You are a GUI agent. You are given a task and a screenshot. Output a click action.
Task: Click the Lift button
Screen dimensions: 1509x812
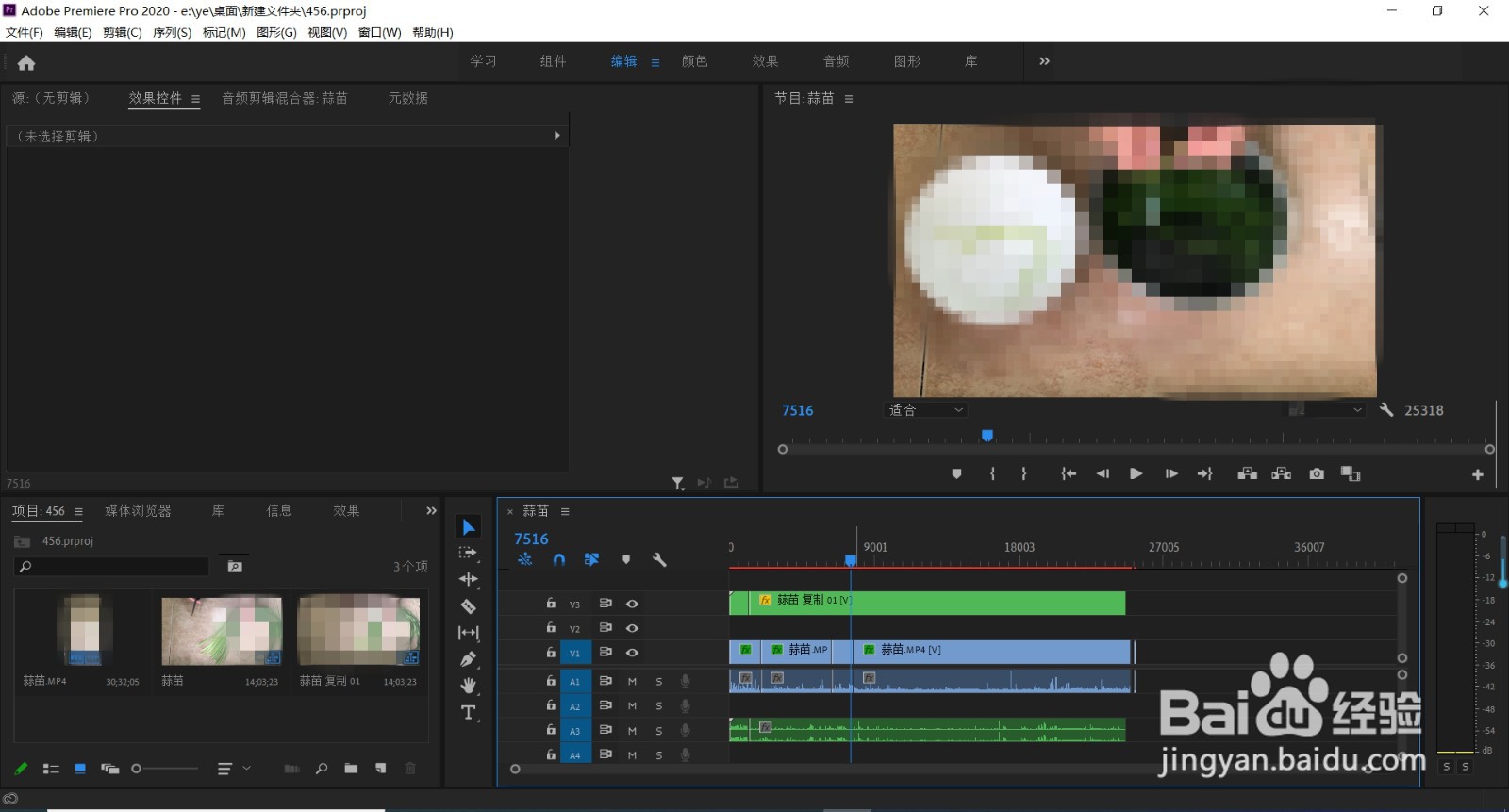click(x=1247, y=473)
